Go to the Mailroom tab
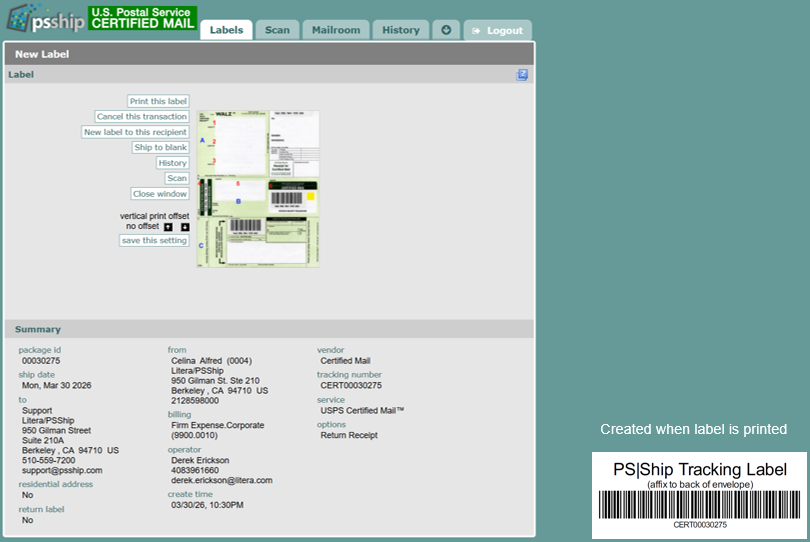Screen dimensions: 810x542 [336, 30]
